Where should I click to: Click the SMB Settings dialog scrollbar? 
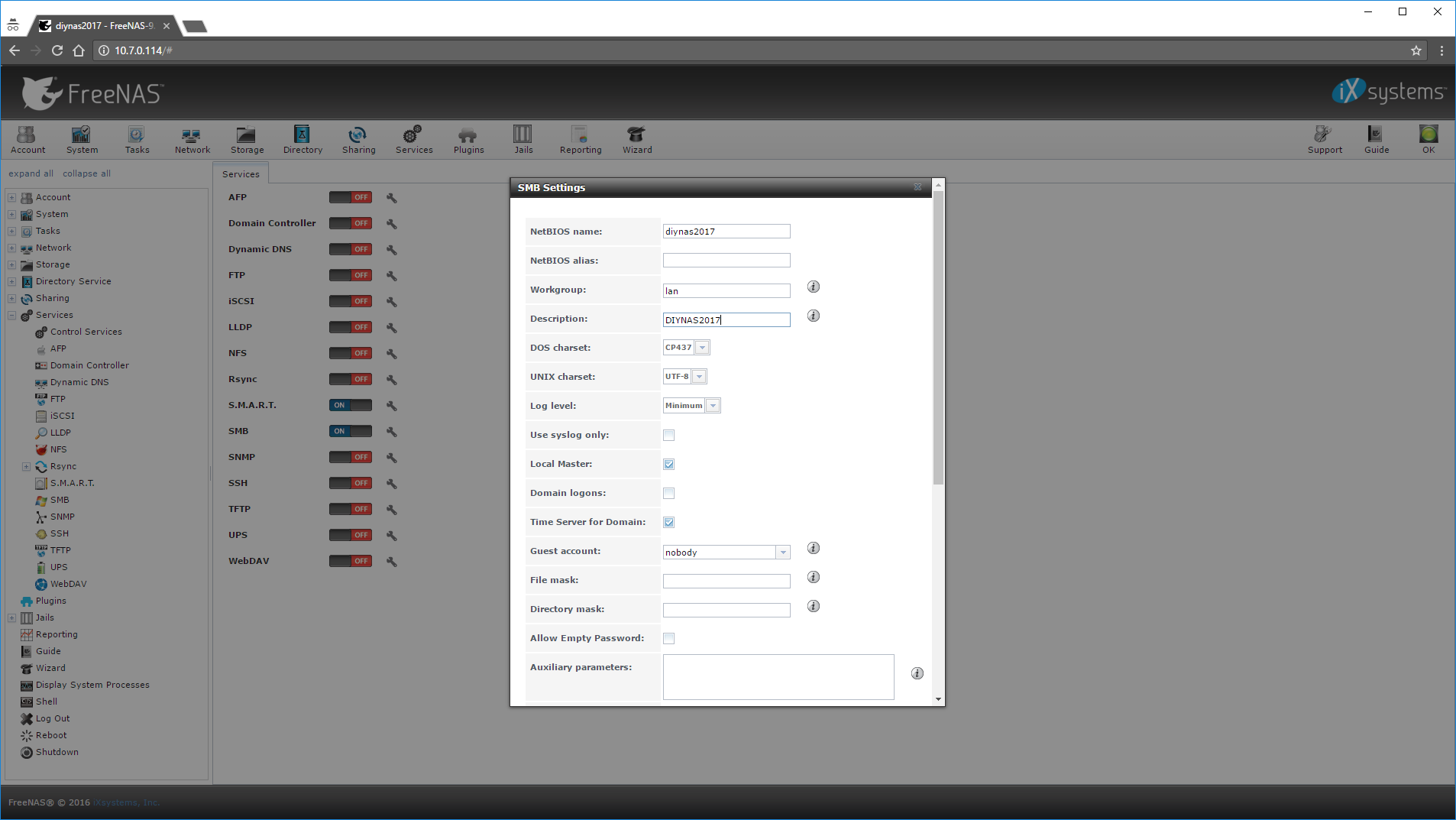(x=938, y=337)
